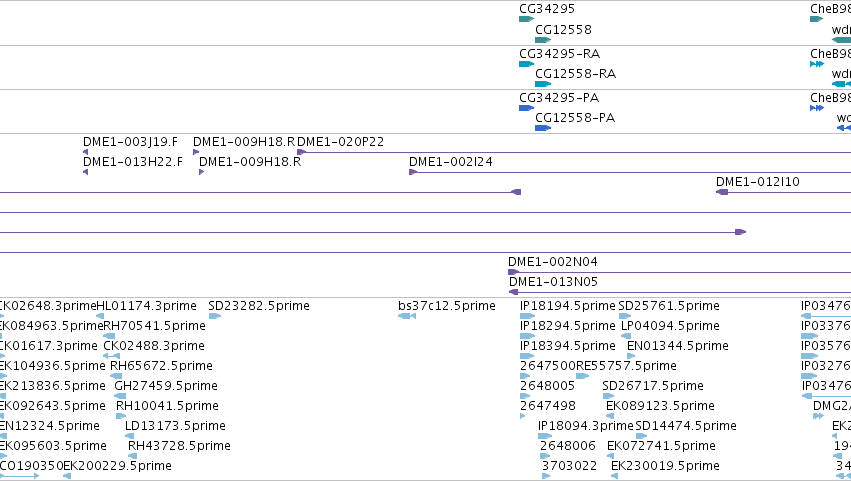Click the DME1-003J19.F purple arrowhead
The height and width of the screenshot is (481, 851).
tap(85, 152)
